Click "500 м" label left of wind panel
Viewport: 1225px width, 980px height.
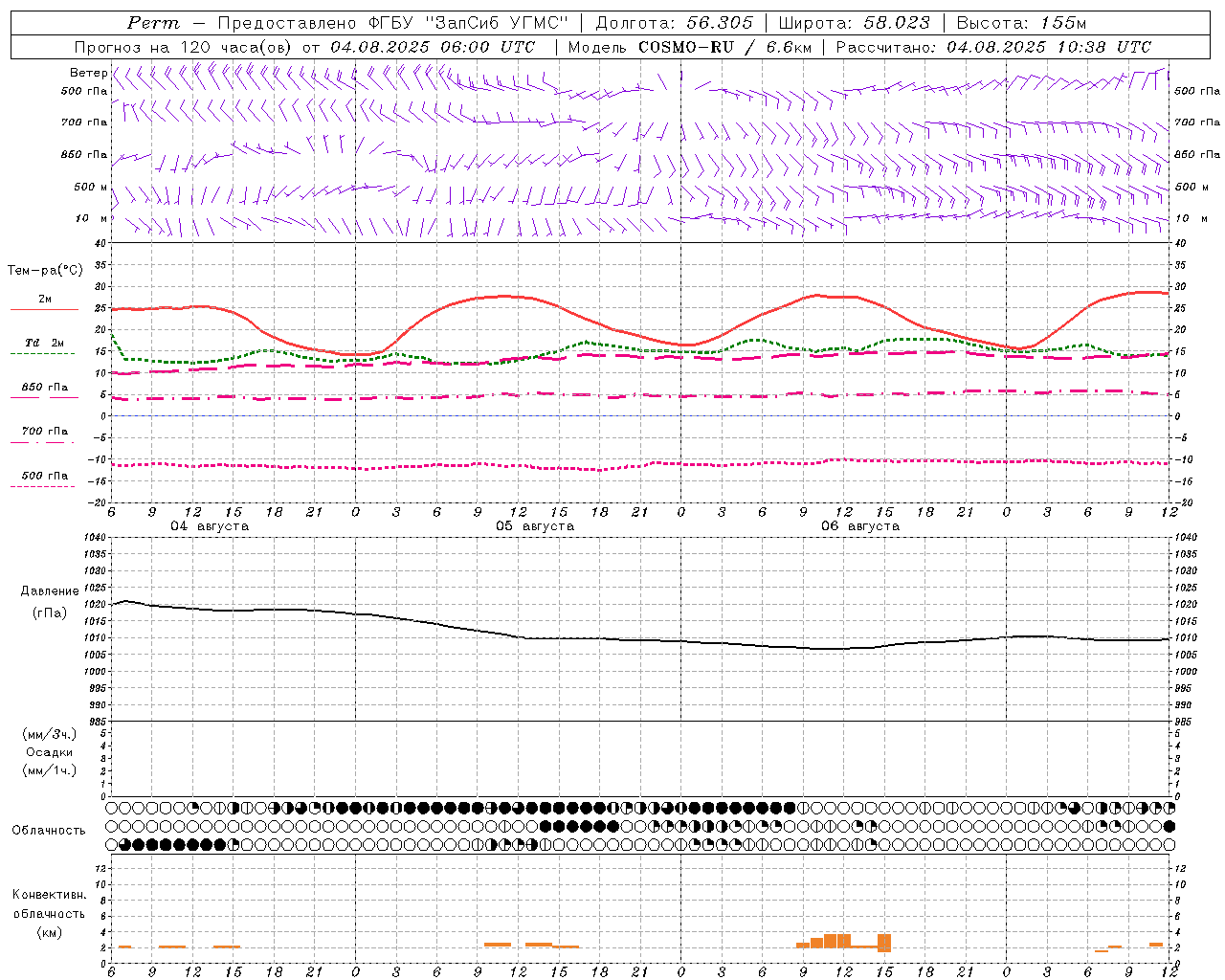click(x=91, y=187)
